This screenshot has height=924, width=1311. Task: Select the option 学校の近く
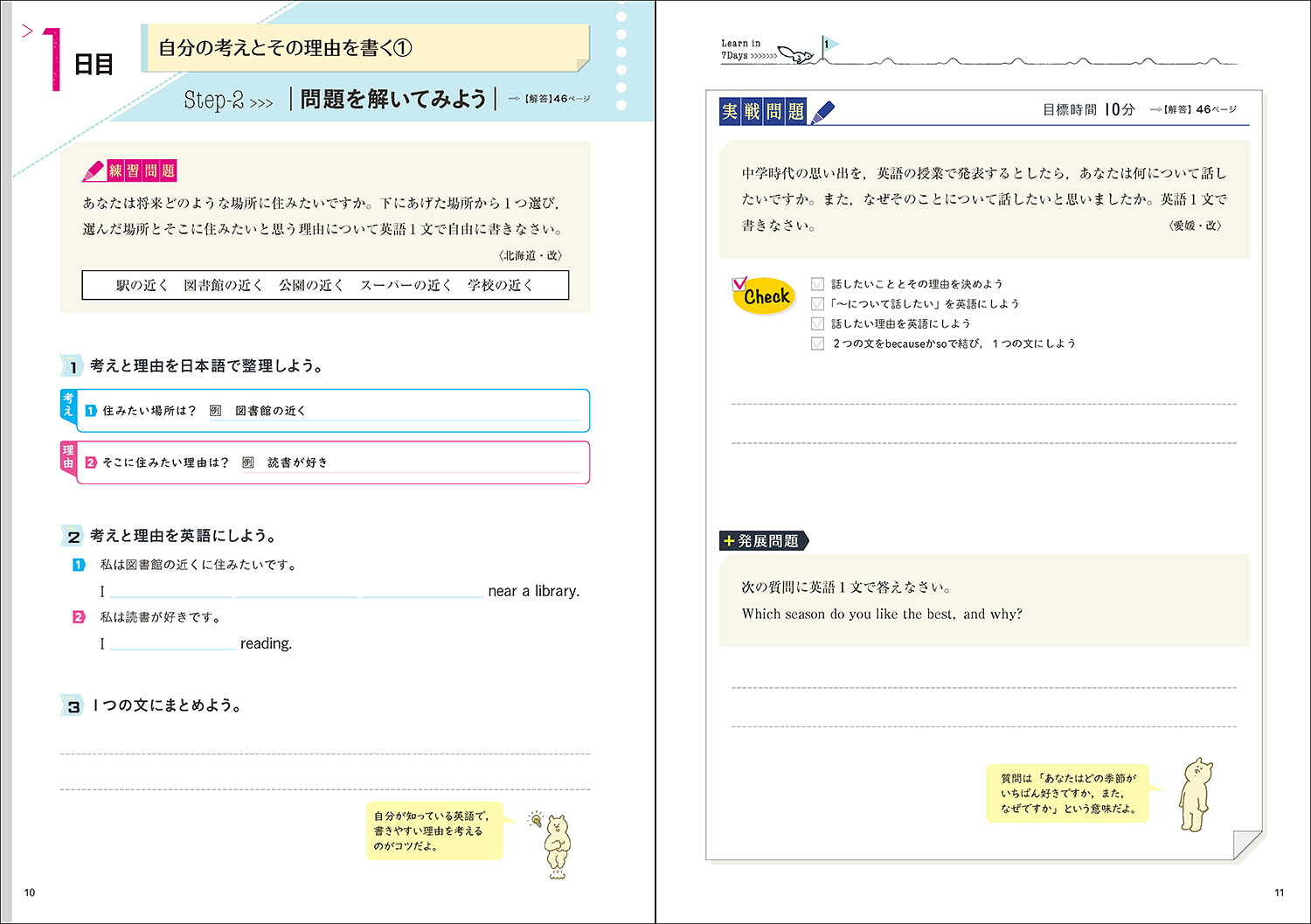(x=500, y=285)
